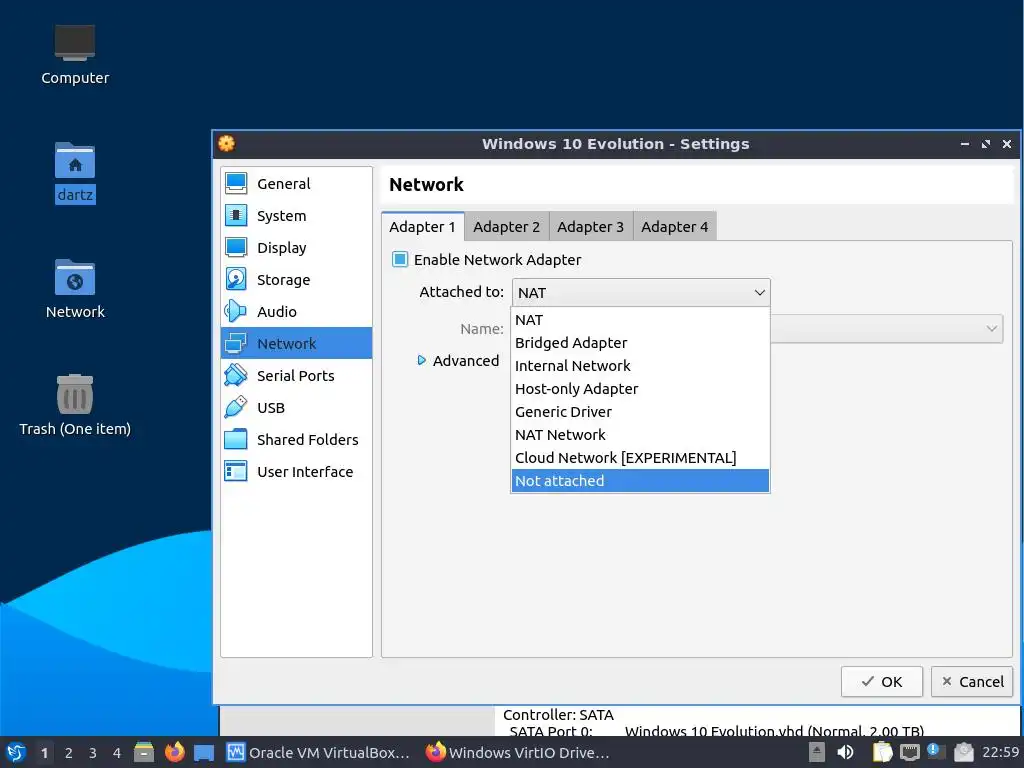
Task: Switch to virtual desktop 3
Action: pyautogui.click(x=93, y=753)
